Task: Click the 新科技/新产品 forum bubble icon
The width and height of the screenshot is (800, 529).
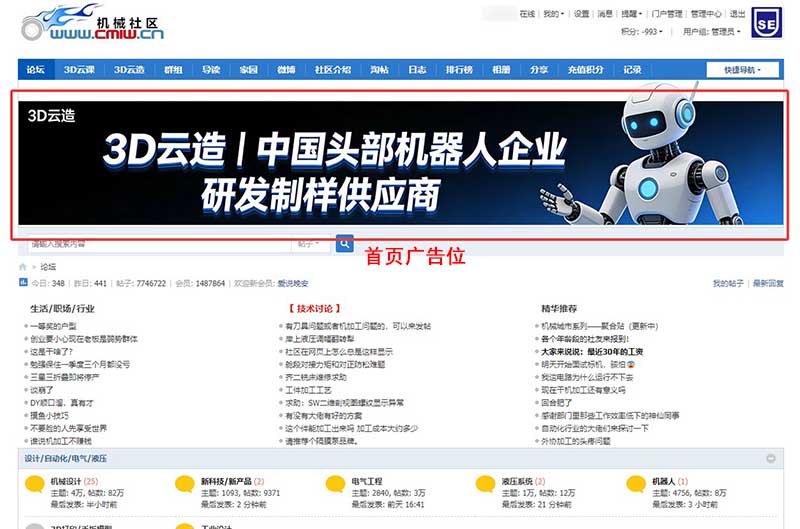Action: [185, 485]
